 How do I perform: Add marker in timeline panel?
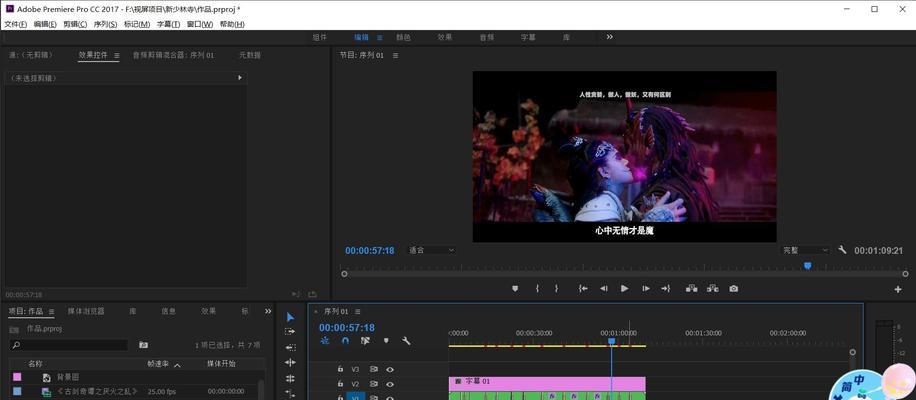pos(386,340)
